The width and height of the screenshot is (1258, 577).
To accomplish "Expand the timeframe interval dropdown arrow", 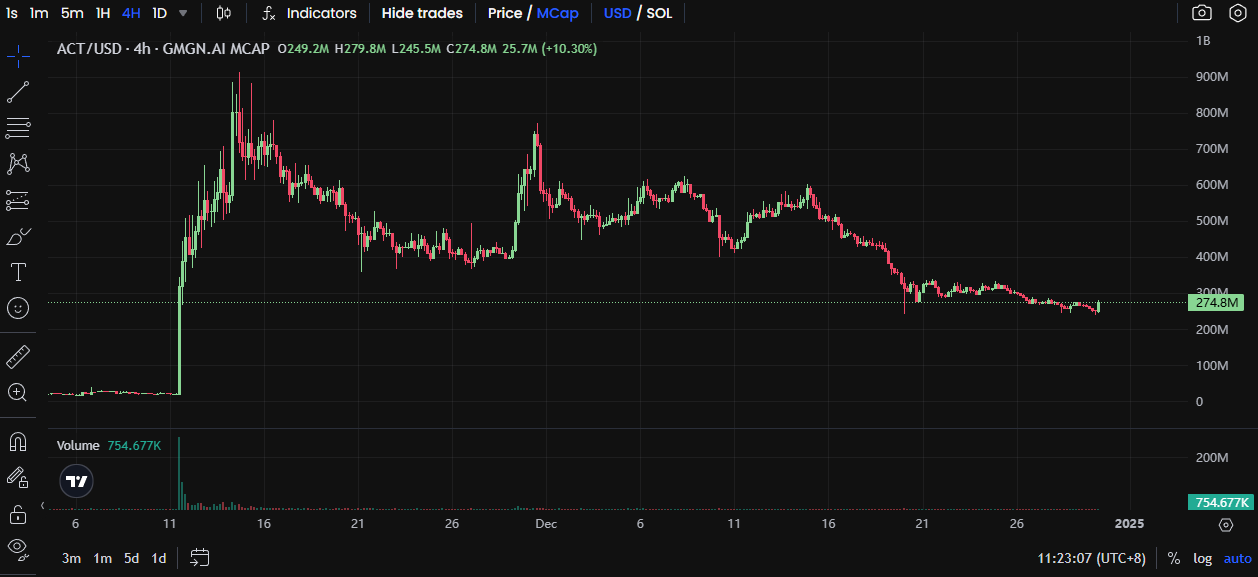I will [x=183, y=13].
